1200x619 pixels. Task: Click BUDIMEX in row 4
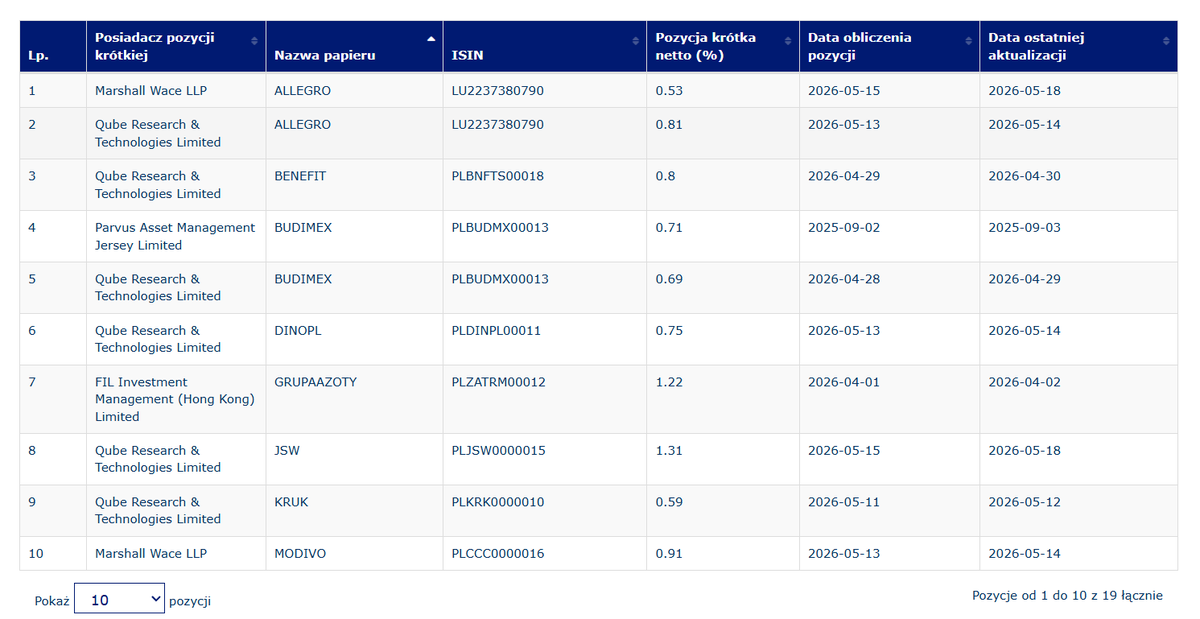coord(303,227)
